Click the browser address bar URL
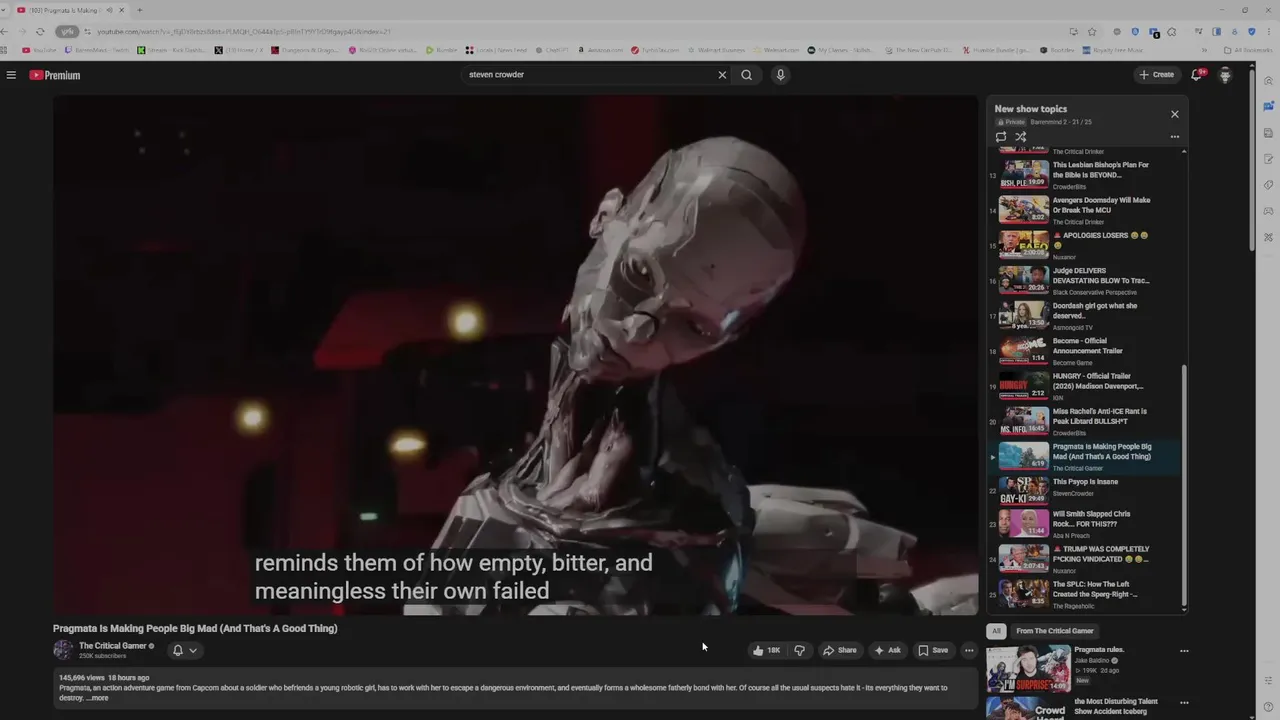1280x720 pixels. (244, 31)
